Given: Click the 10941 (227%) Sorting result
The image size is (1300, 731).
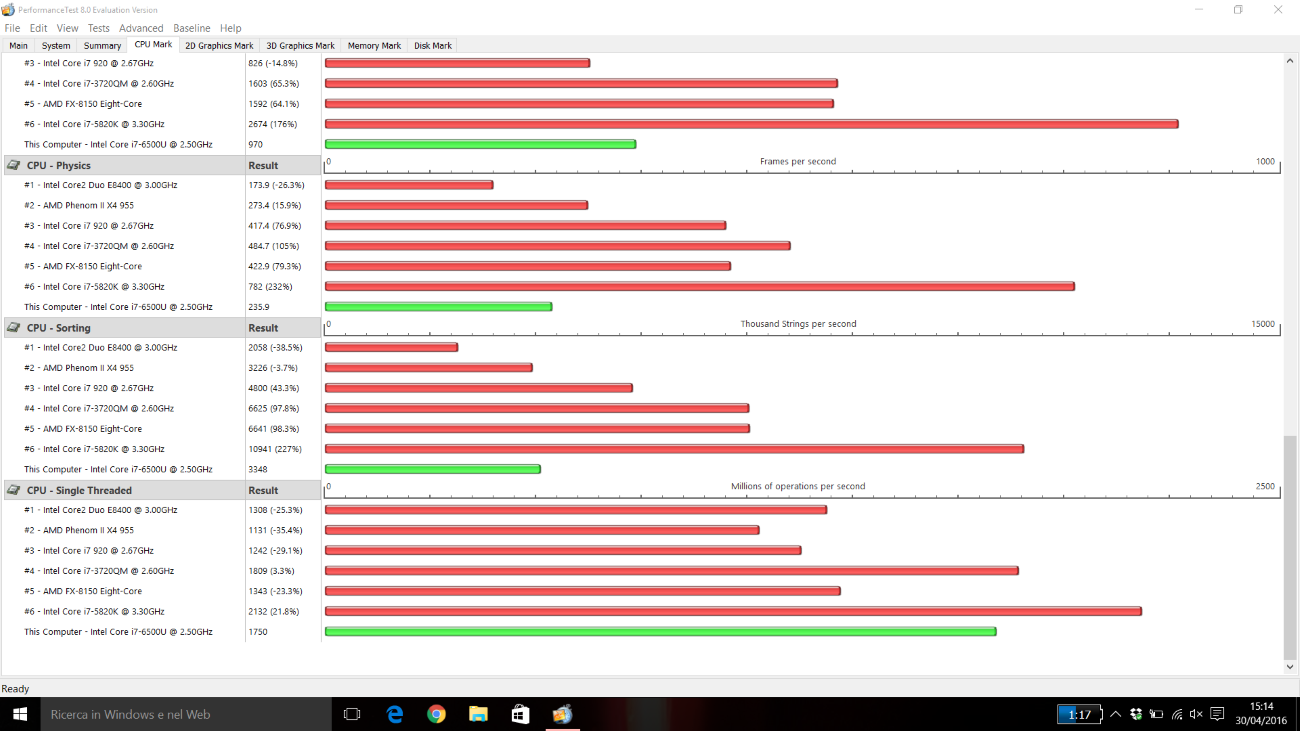Looking at the screenshot, I should pyautogui.click(x=275, y=449).
